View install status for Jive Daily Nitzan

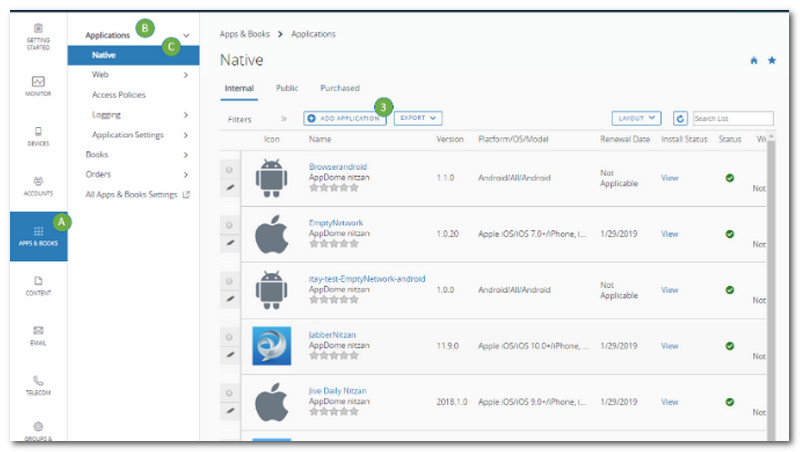(x=669, y=402)
